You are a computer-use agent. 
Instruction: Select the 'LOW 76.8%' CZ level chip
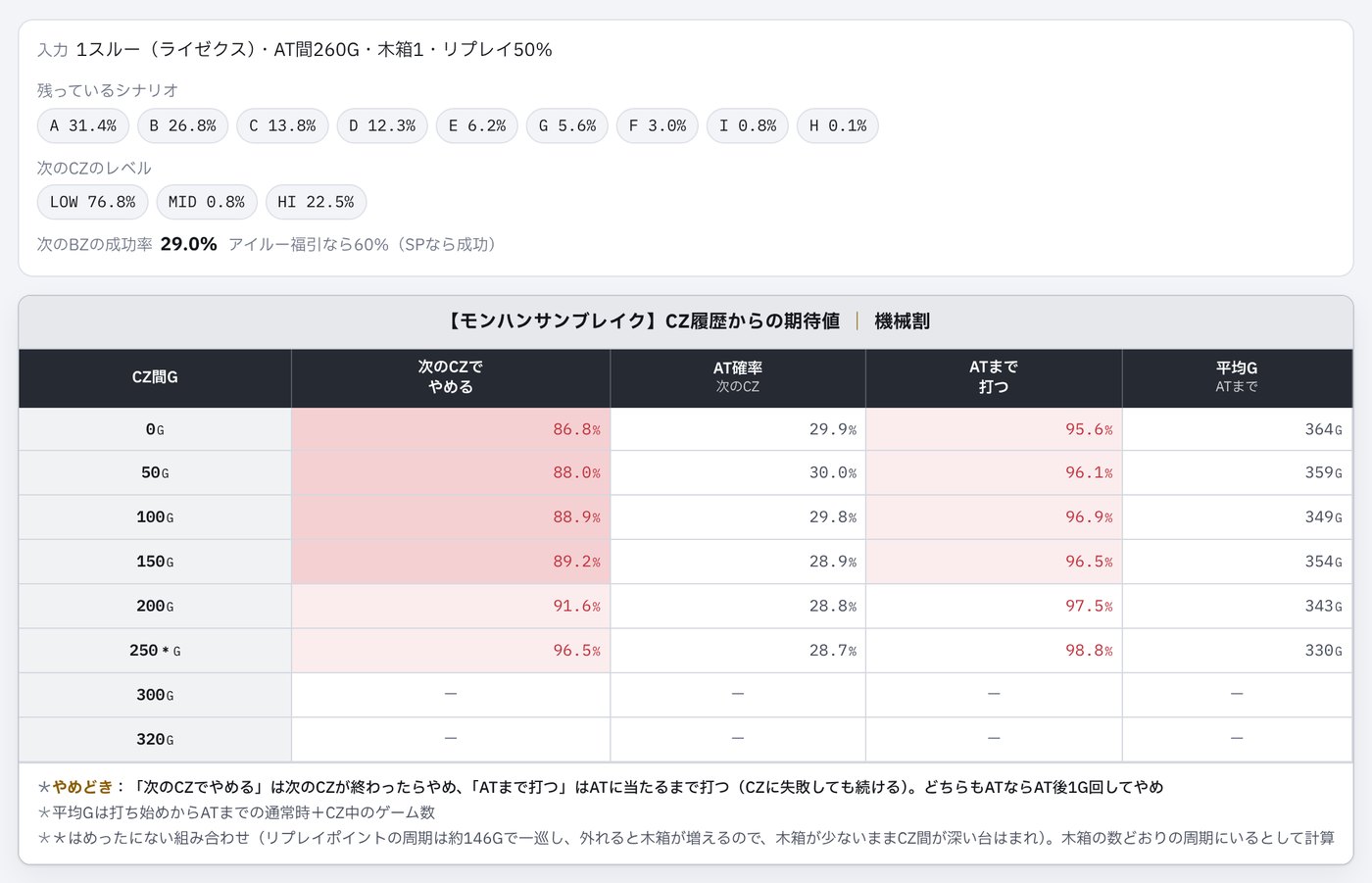(x=93, y=202)
